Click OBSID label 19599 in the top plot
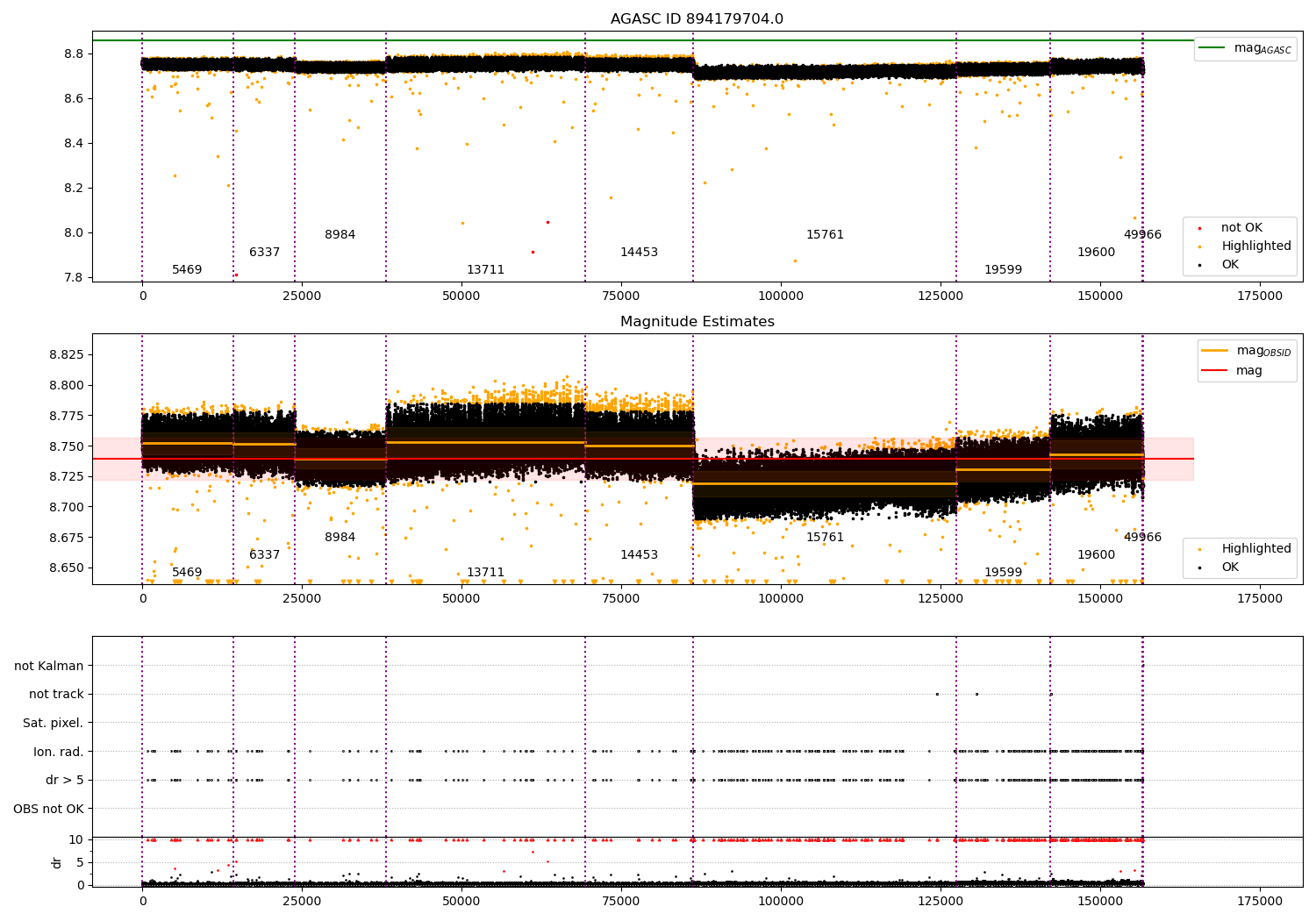 [x=1003, y=270]
